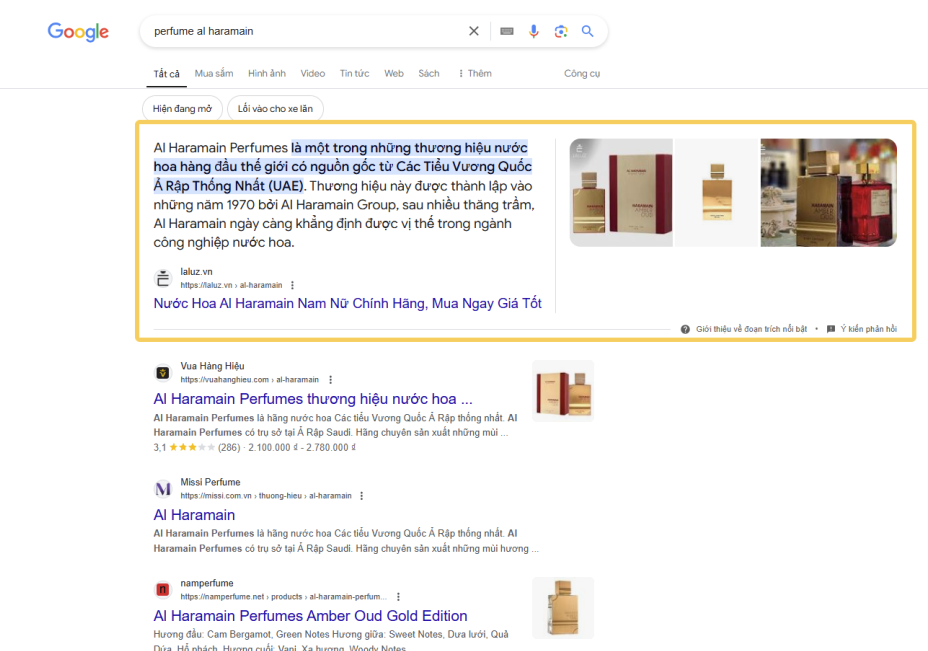Click the help icon beside 'Giới thiệu về đoạn trích nổi bật'
The image size is (928, 651).
pos(685,329)
